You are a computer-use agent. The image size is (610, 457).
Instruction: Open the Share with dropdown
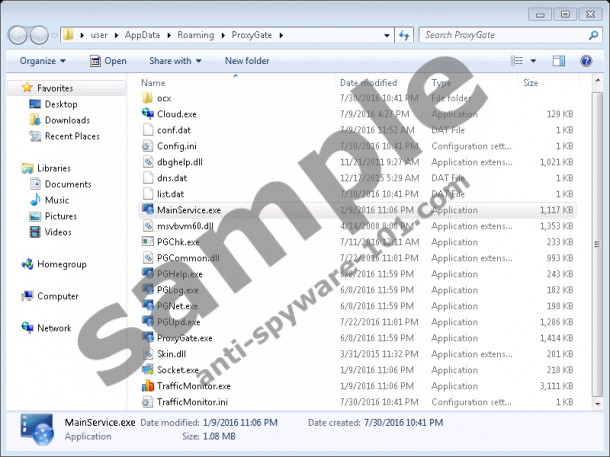[174, 60]
